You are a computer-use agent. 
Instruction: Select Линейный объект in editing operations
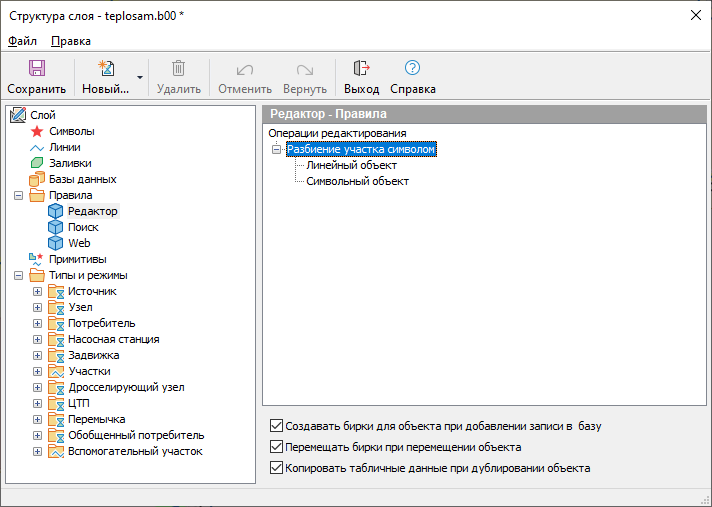point(351,165)
